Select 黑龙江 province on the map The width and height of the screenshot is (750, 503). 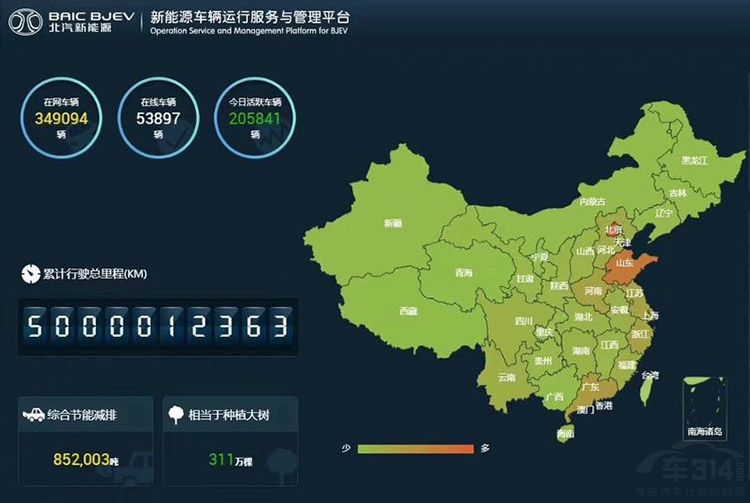[x=694, y=160]
